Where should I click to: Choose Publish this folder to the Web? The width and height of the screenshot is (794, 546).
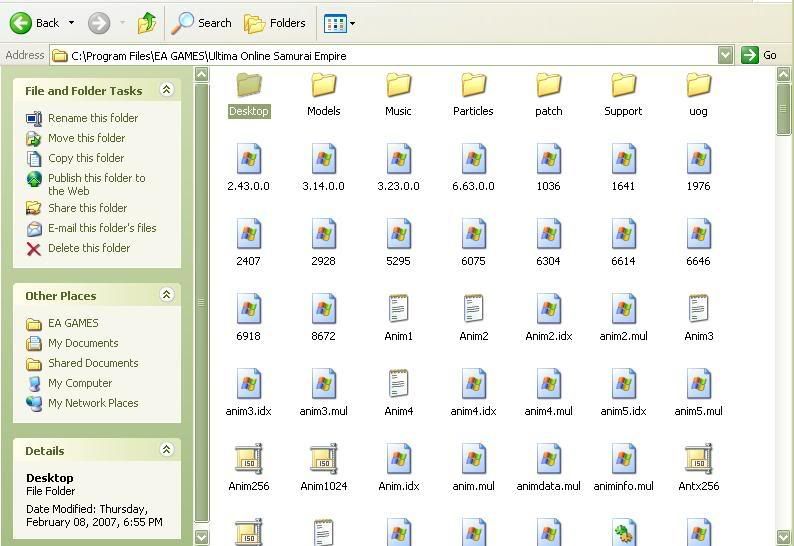pos(86,184)
